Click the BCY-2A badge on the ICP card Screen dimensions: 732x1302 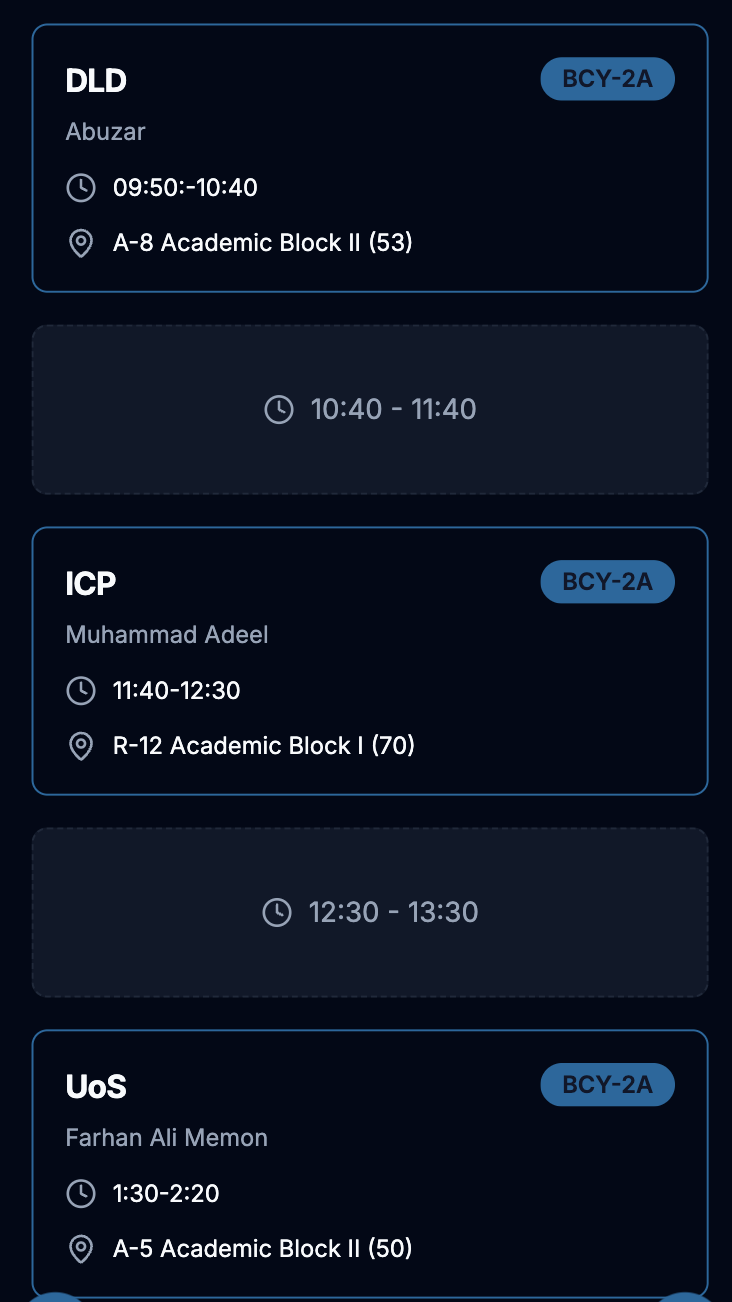pyautogui.click(x=607, y=582)
